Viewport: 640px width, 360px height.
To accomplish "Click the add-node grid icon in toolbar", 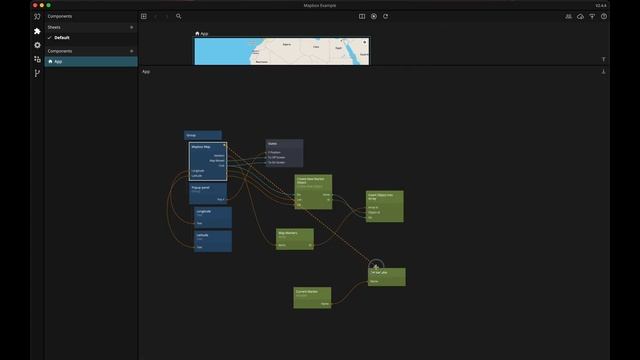I will point(144,16).
